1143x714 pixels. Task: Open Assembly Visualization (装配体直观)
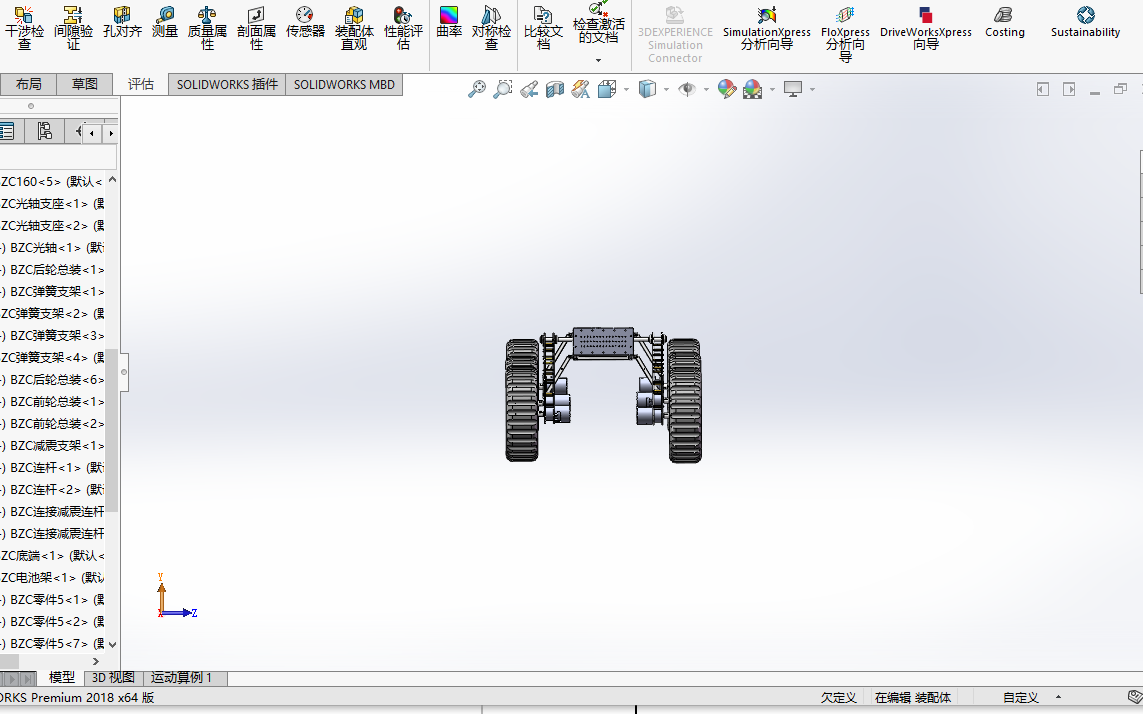[x=354, y=28]
